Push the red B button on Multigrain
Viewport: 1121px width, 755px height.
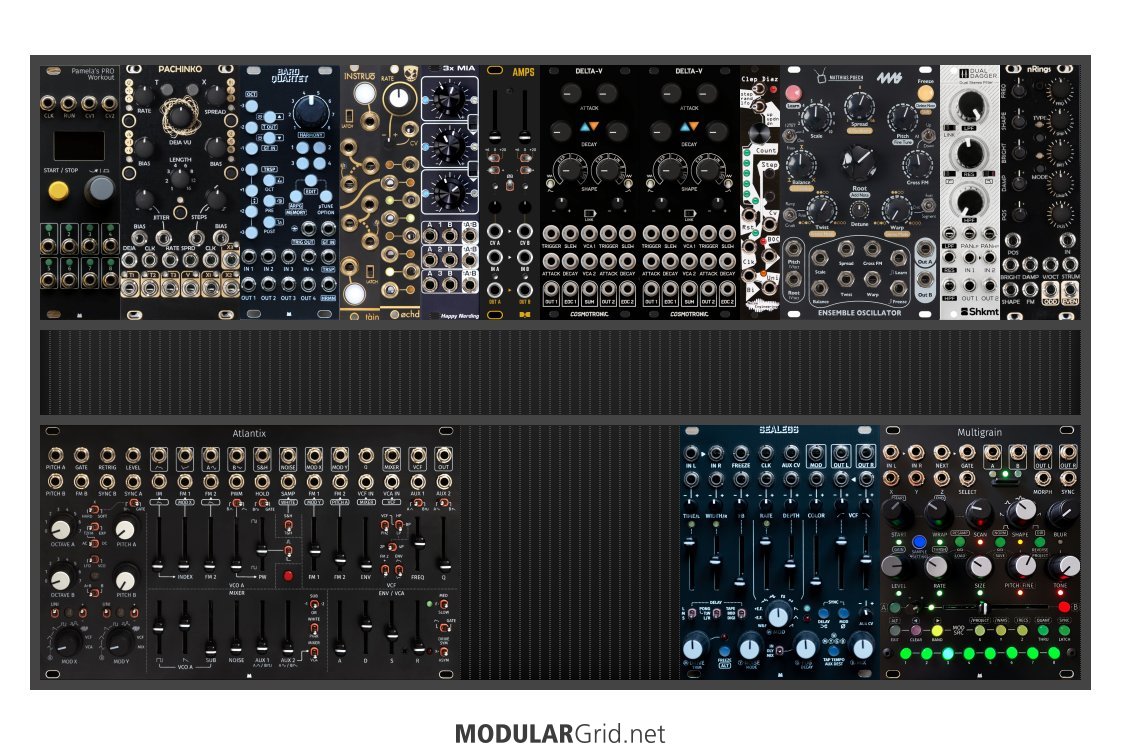click(x=1065, y=608)
